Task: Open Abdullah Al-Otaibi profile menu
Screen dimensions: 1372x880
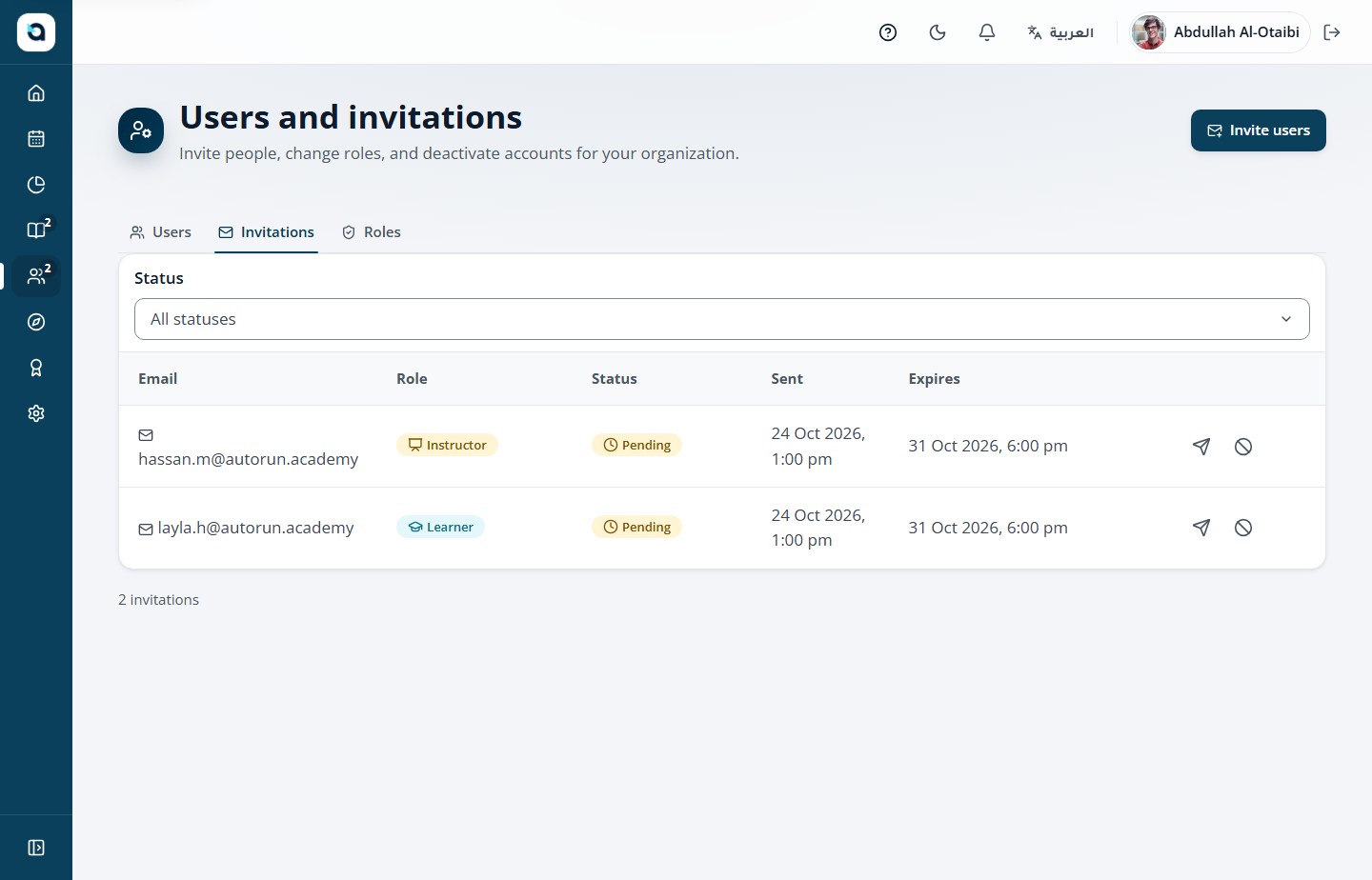Action: point(1220,32)
